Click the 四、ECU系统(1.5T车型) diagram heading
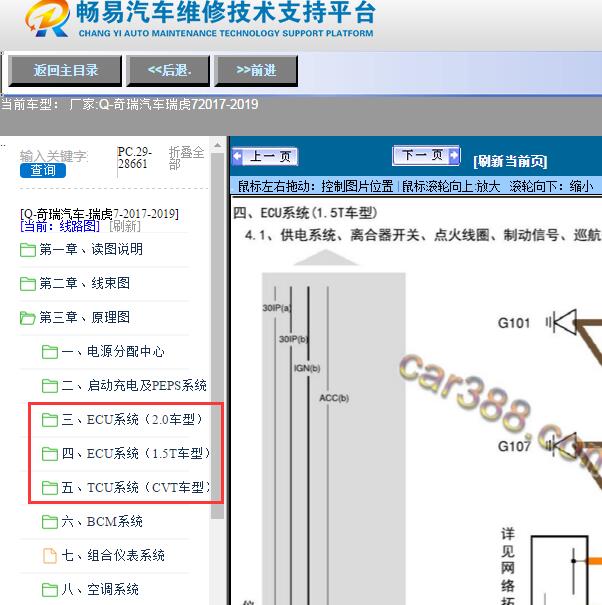The width and height of the screenshot is (602, 605). [305, 213]
